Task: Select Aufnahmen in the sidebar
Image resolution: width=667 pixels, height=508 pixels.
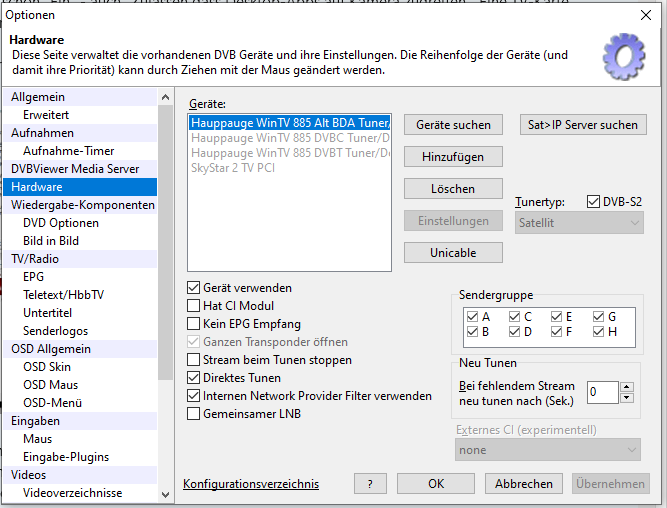Action: [x=80, y=133]
